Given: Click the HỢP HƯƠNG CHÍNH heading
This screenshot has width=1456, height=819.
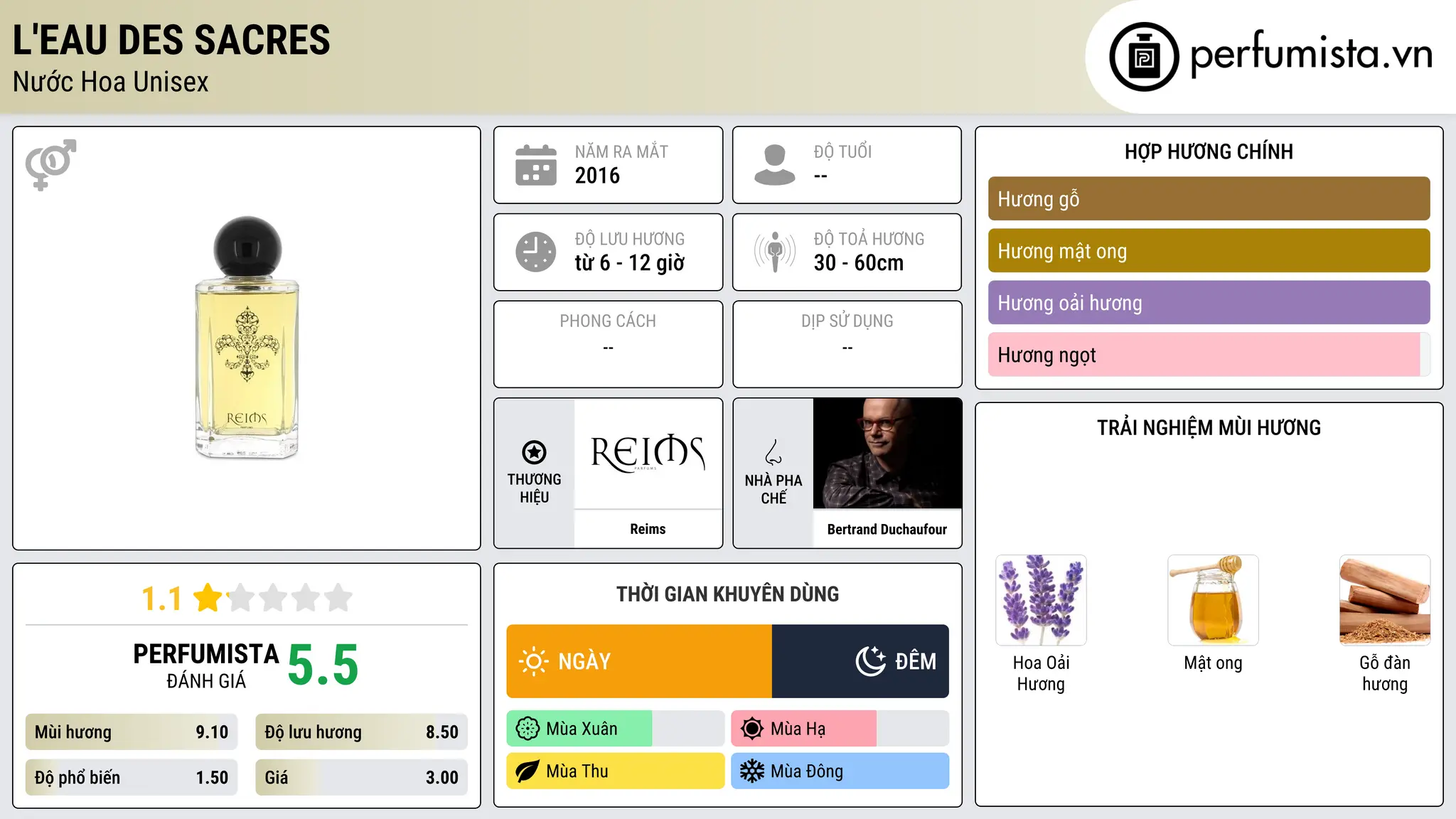Looking at the screenshot, I should tap(1209, 151).
